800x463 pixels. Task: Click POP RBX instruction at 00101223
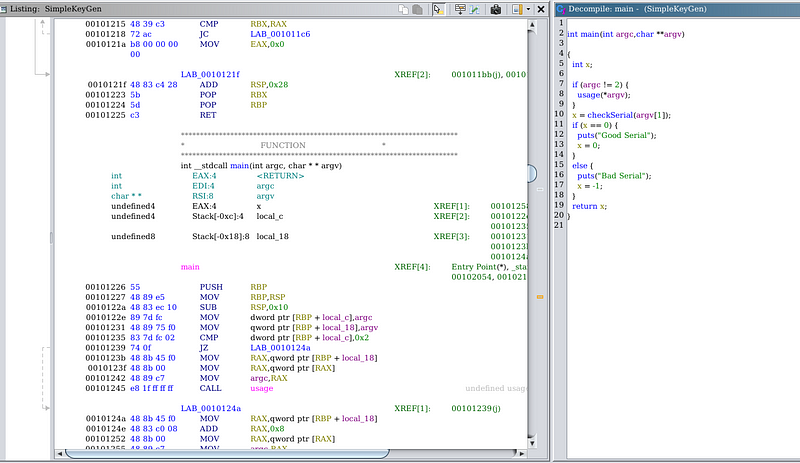[233, 95]
